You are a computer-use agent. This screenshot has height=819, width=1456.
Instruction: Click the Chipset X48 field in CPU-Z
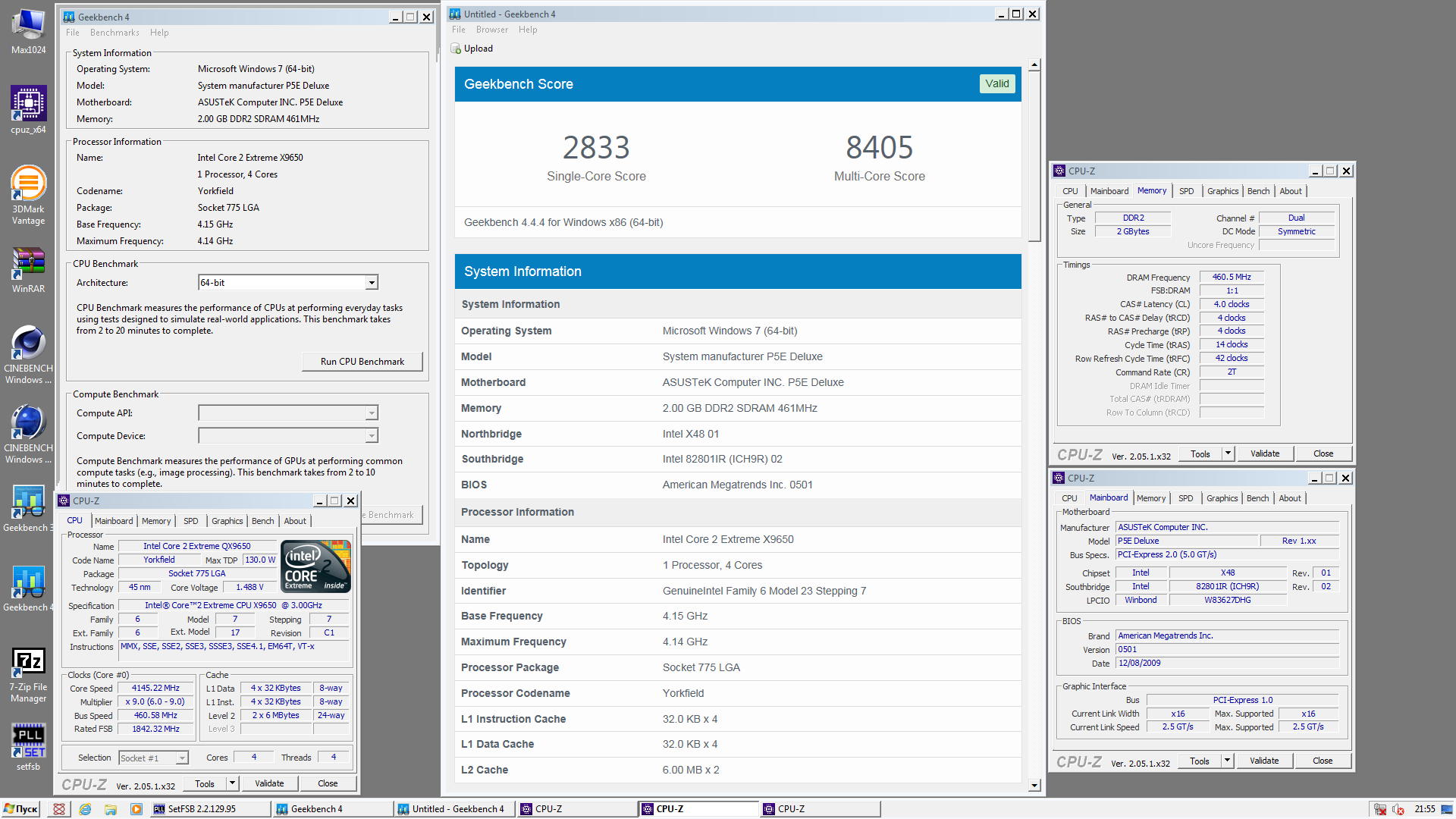[x=1228, y=573]
